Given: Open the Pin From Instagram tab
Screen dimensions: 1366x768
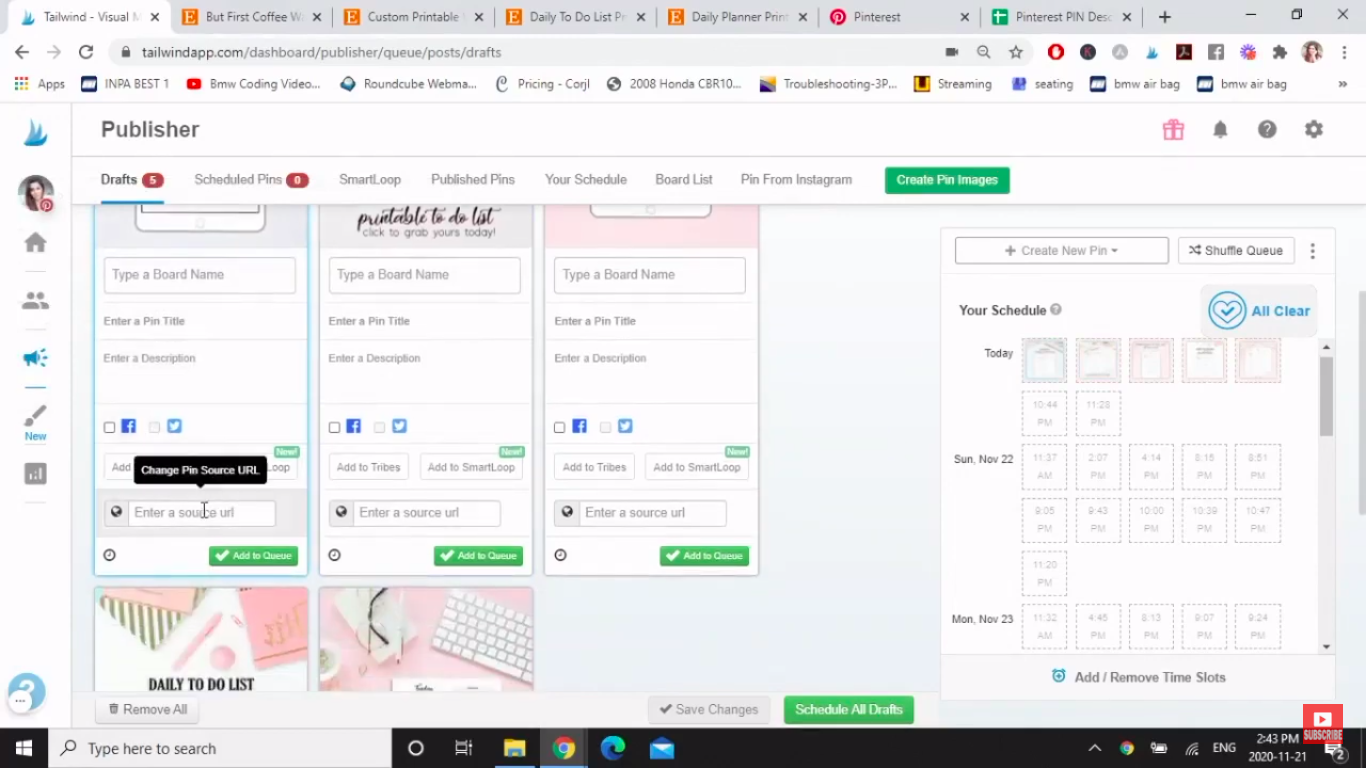Looking at the screenshot, I should pos(796,180).
